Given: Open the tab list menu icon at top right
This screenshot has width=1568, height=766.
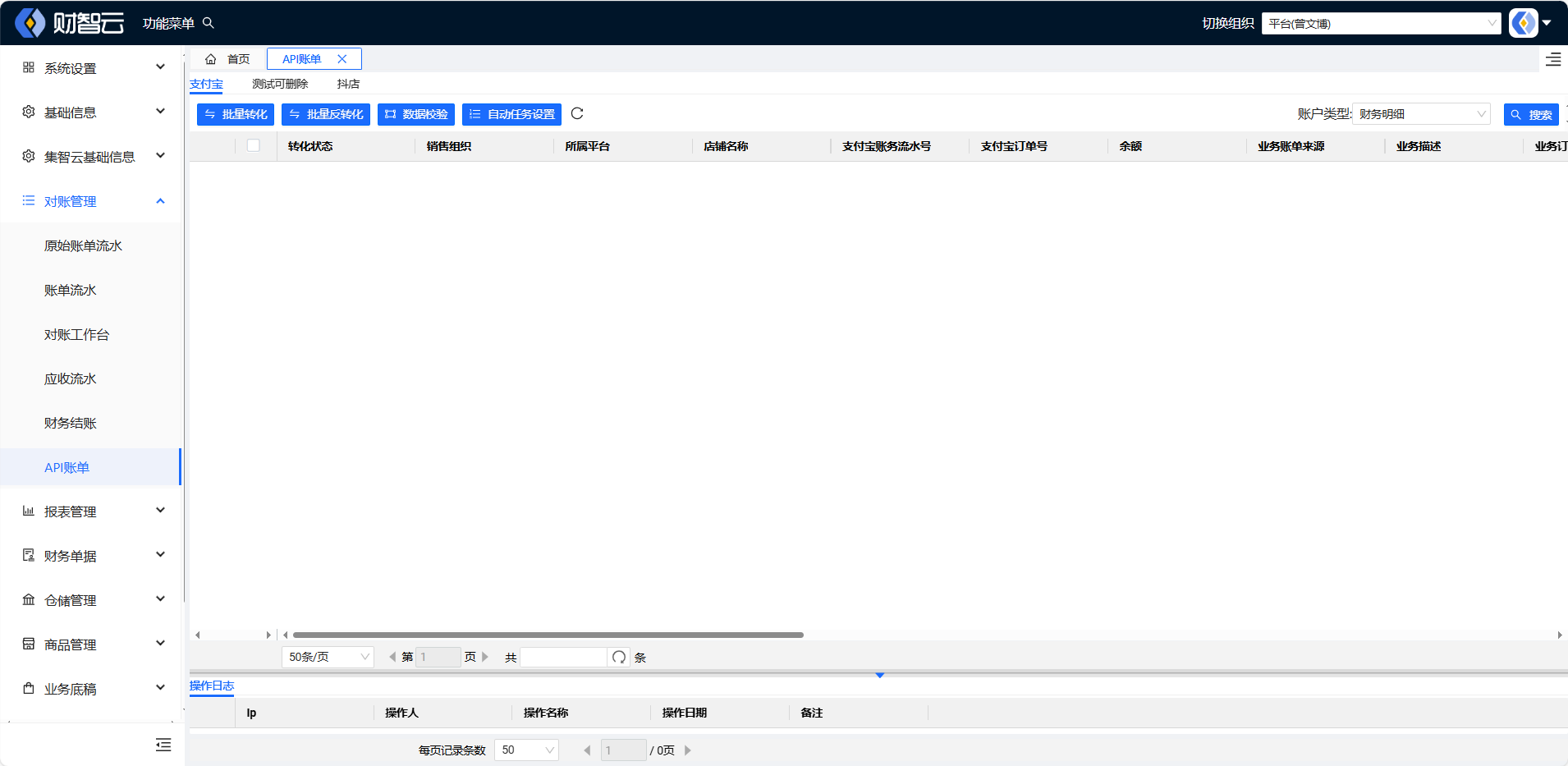Looking at the screenshot, I should tap(1553, 59).
